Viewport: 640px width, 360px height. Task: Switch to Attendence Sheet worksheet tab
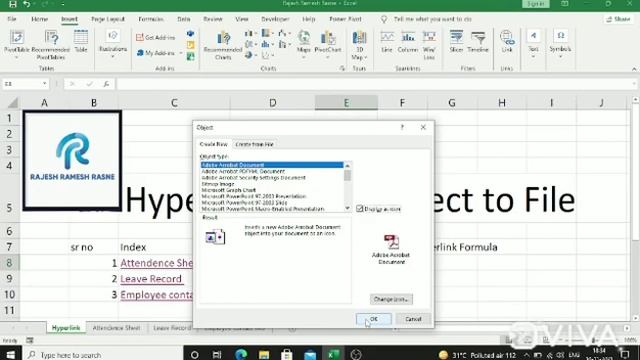pos(116,328)
